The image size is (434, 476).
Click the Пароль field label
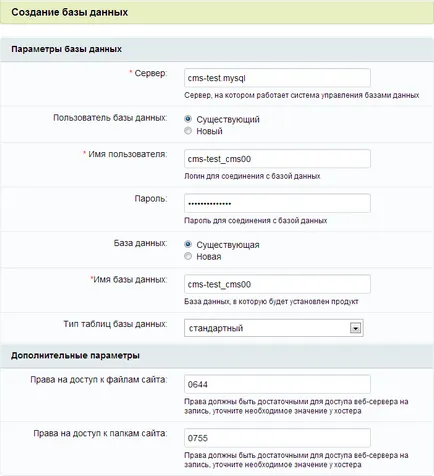pyautogui.click(x=151, y=199)
